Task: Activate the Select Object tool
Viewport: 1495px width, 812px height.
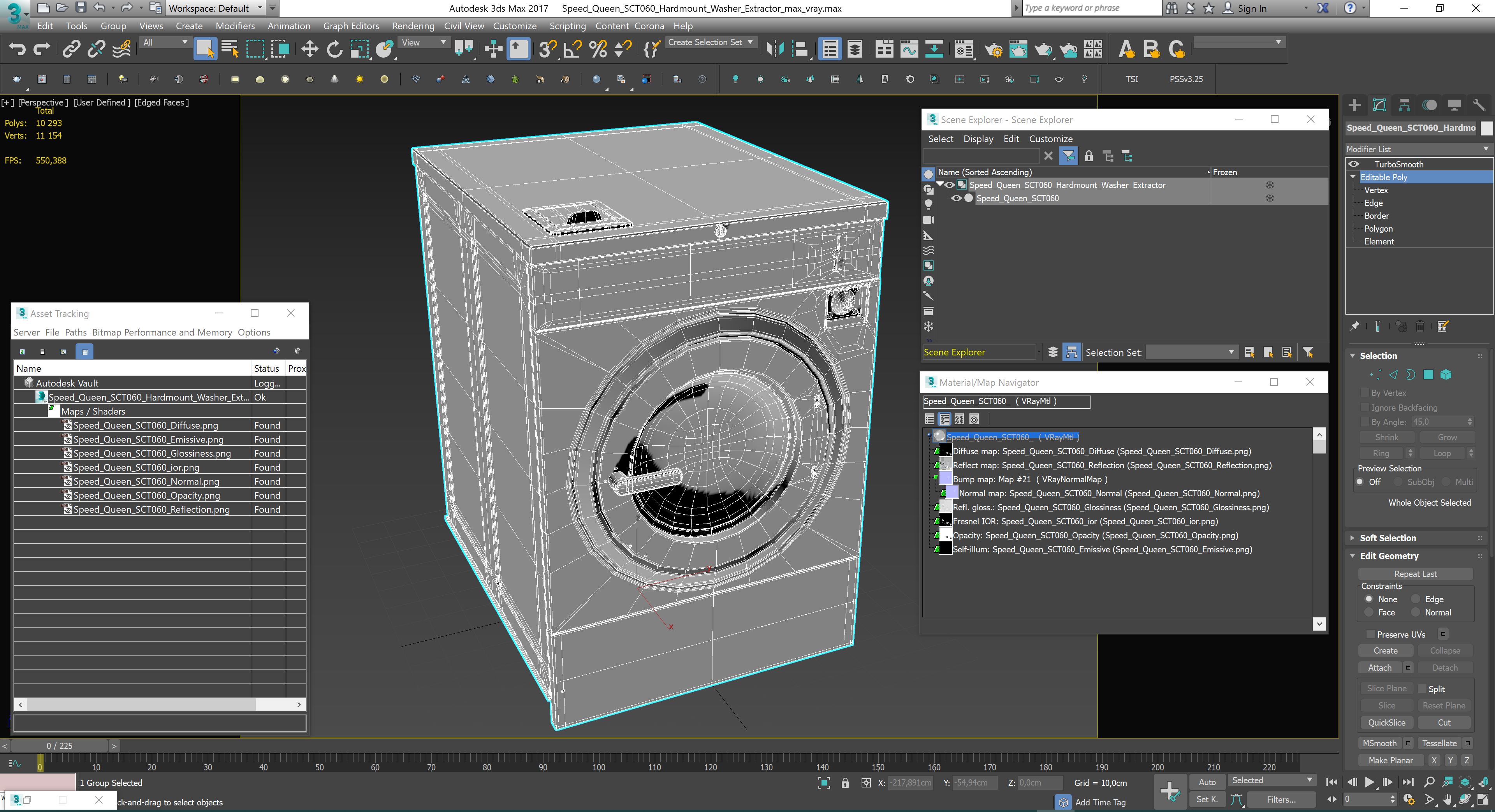Action: (205, 49)
